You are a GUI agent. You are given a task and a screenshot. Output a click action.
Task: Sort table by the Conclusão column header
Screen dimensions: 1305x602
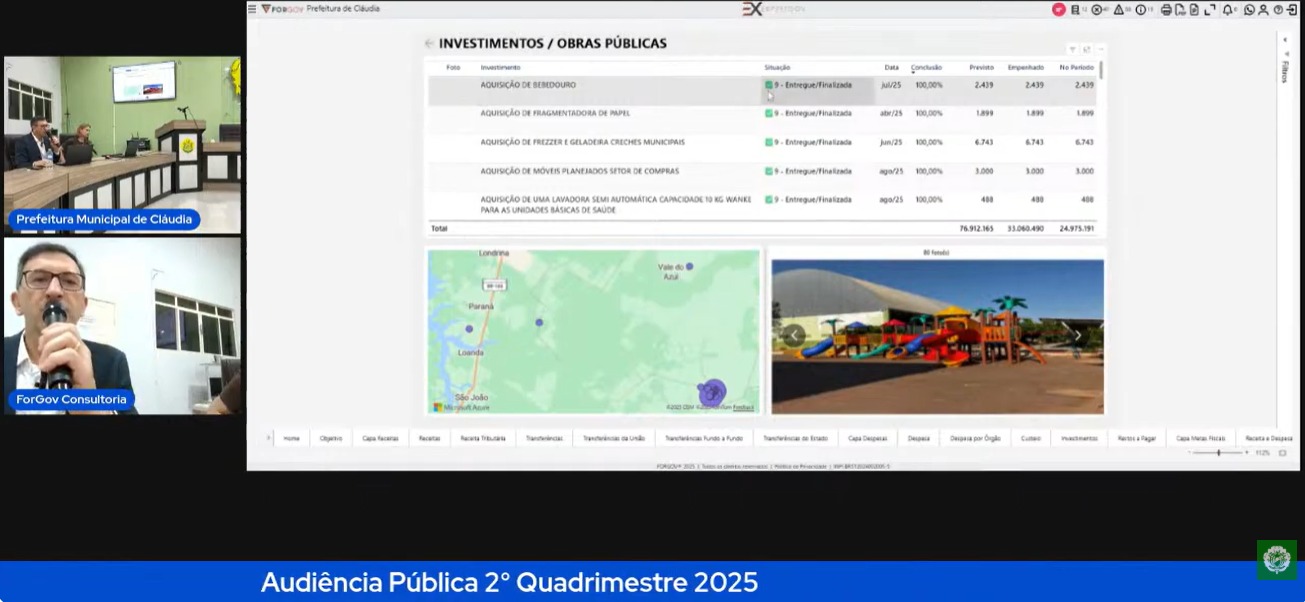pyautogui.click(x=926, y=67)
